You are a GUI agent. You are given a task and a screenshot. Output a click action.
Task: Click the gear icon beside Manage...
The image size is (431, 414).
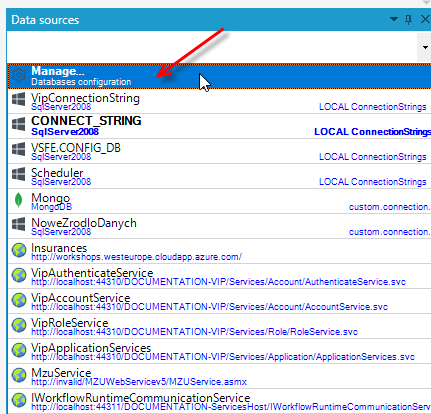[x=19, y=75]
